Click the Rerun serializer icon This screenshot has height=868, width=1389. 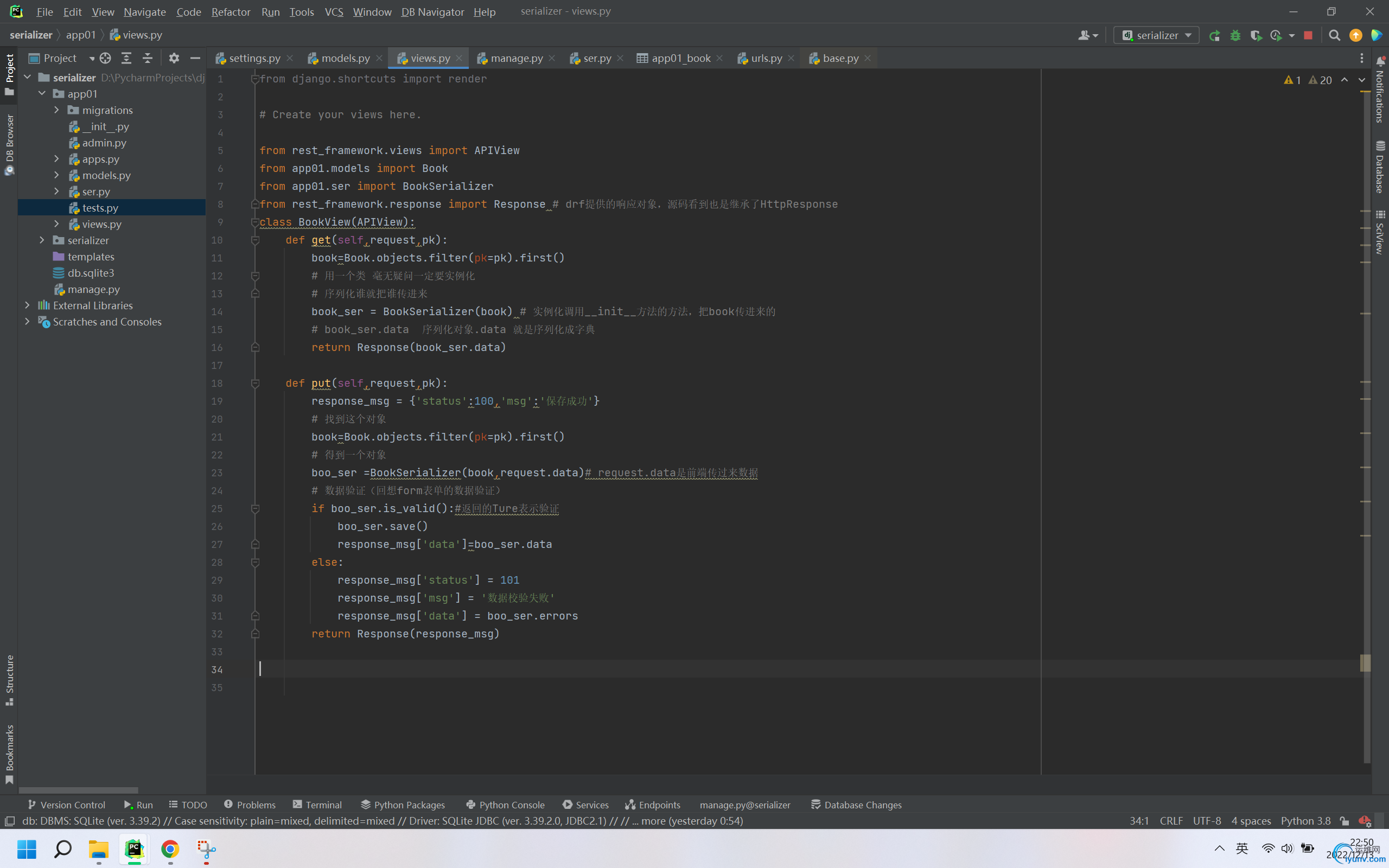(1214, 36)
